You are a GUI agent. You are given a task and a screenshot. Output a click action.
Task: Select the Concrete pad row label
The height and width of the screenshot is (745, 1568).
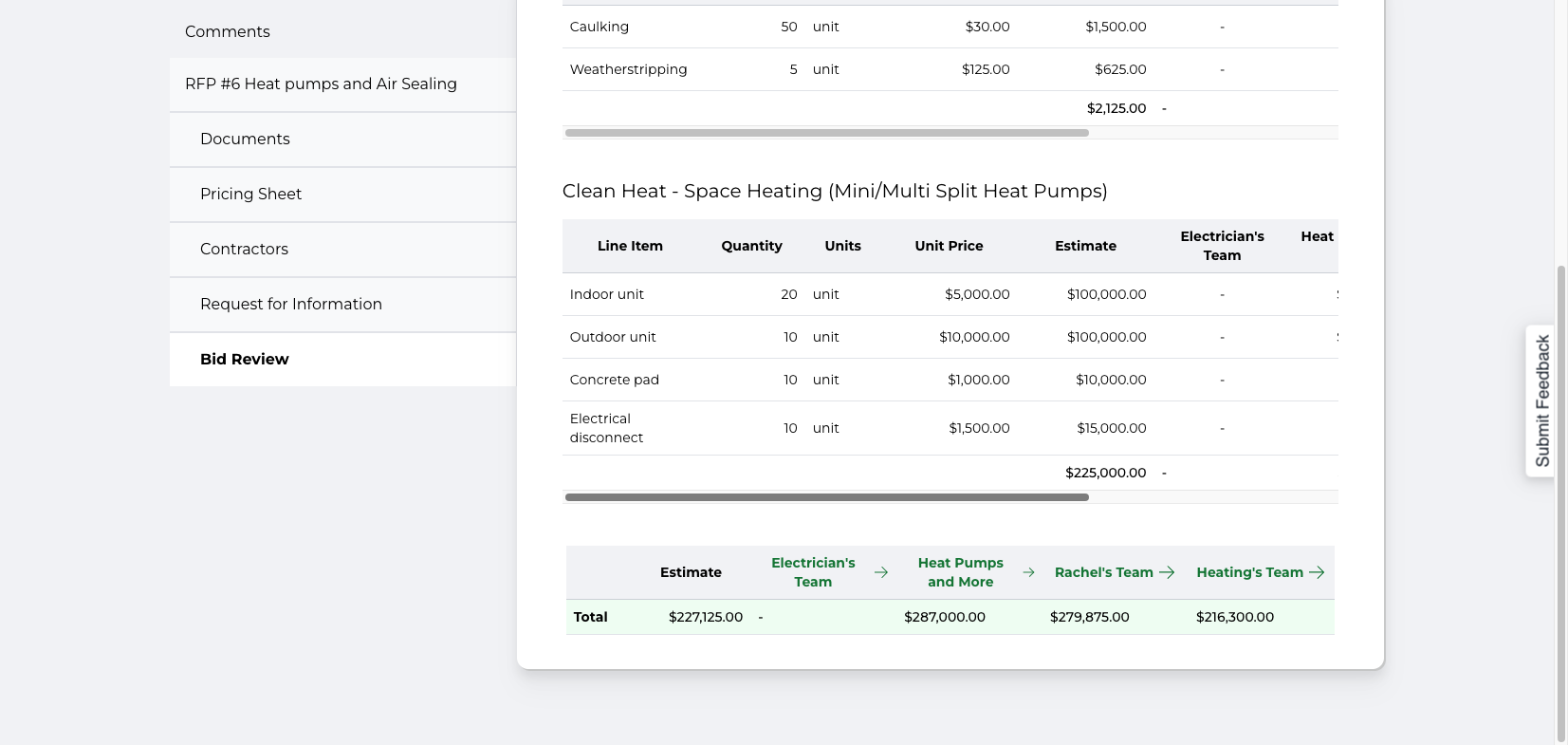(x=614, y=380)
